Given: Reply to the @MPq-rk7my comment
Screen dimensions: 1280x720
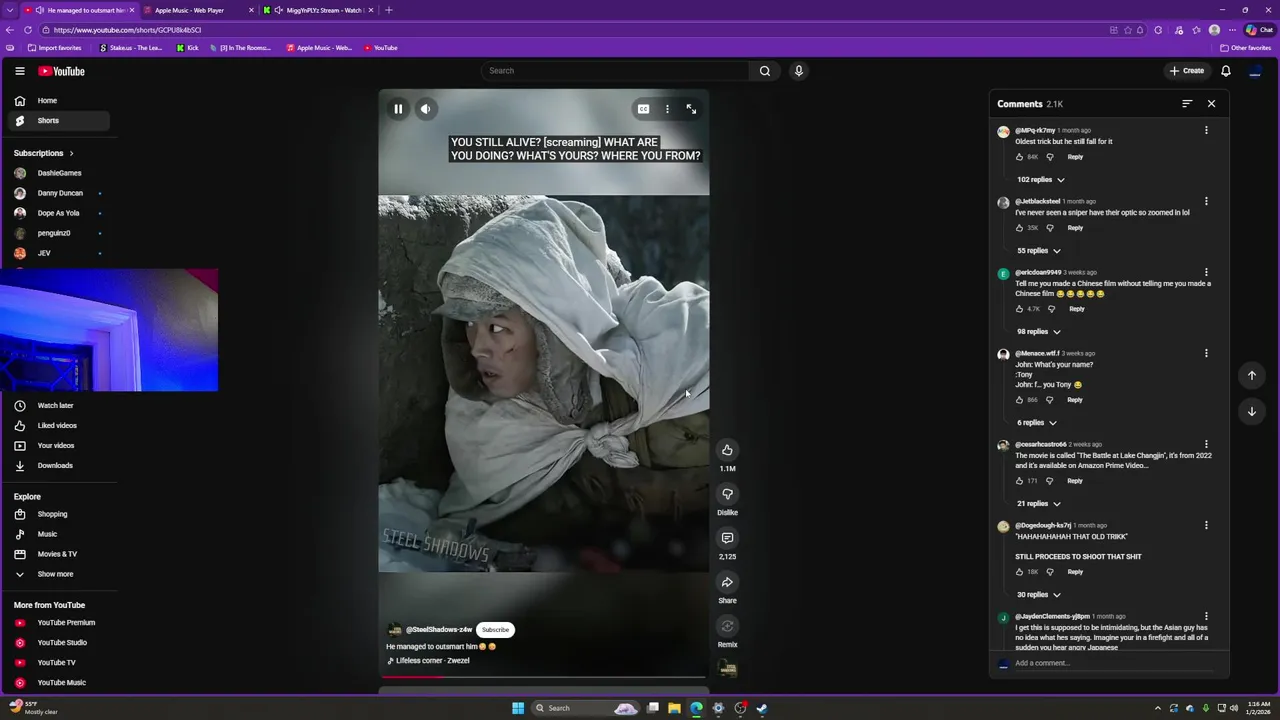Looking at the screenshot, I should click(x=1075, y=157).
